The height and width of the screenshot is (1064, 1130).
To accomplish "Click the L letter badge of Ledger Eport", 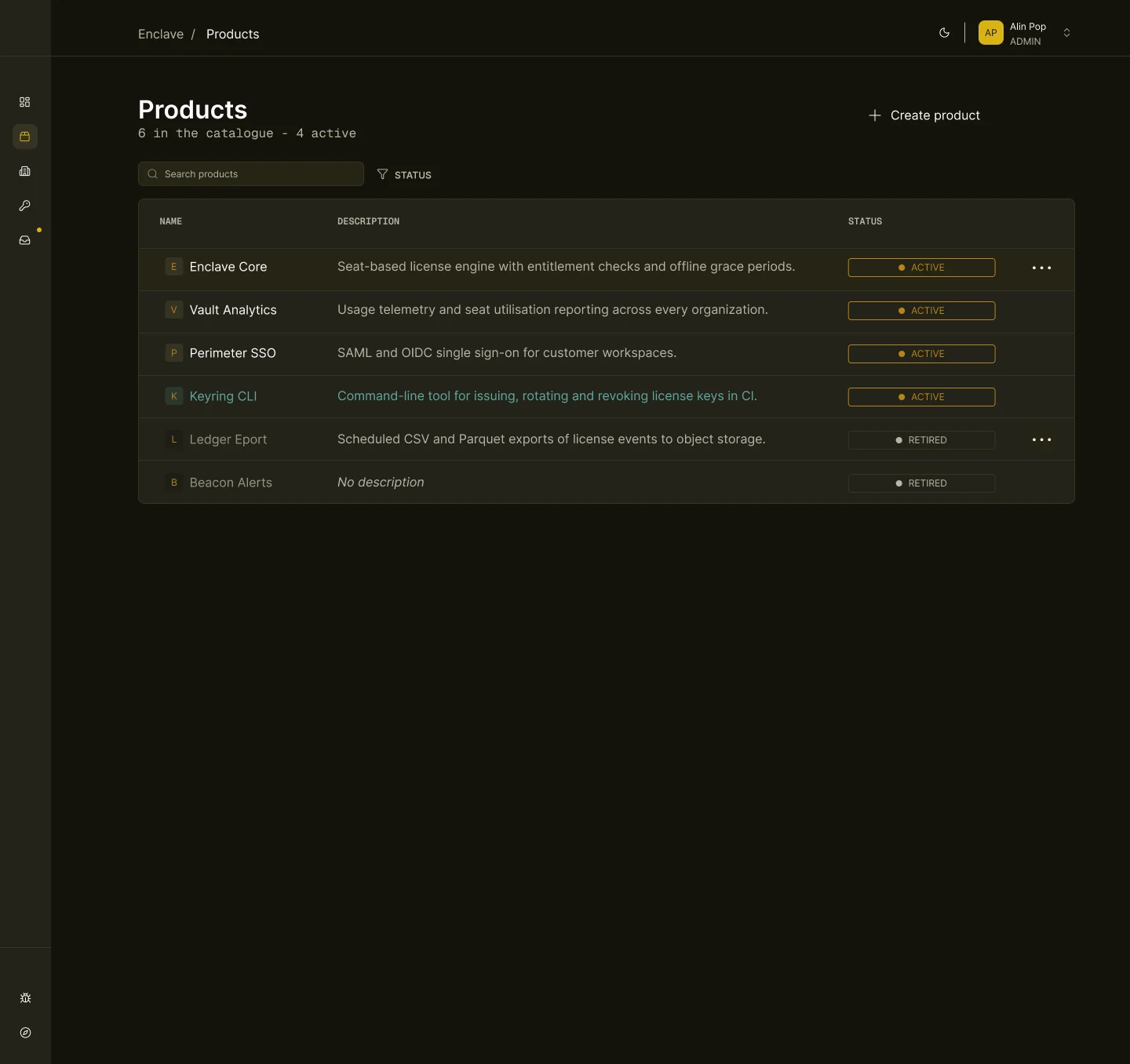I will 174,439.
